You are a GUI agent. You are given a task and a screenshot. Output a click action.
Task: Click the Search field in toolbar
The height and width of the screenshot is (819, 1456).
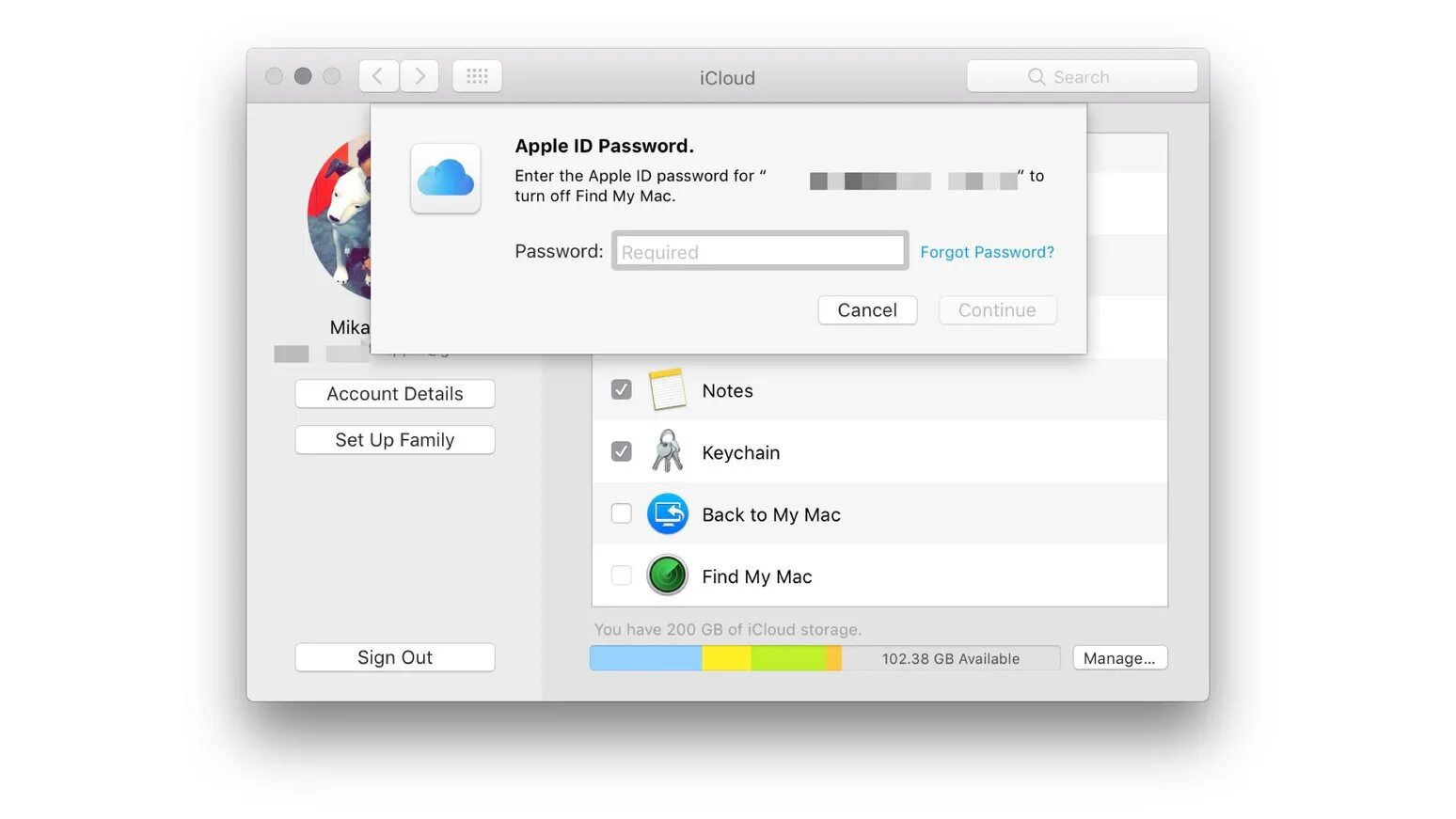point(1082,76)
